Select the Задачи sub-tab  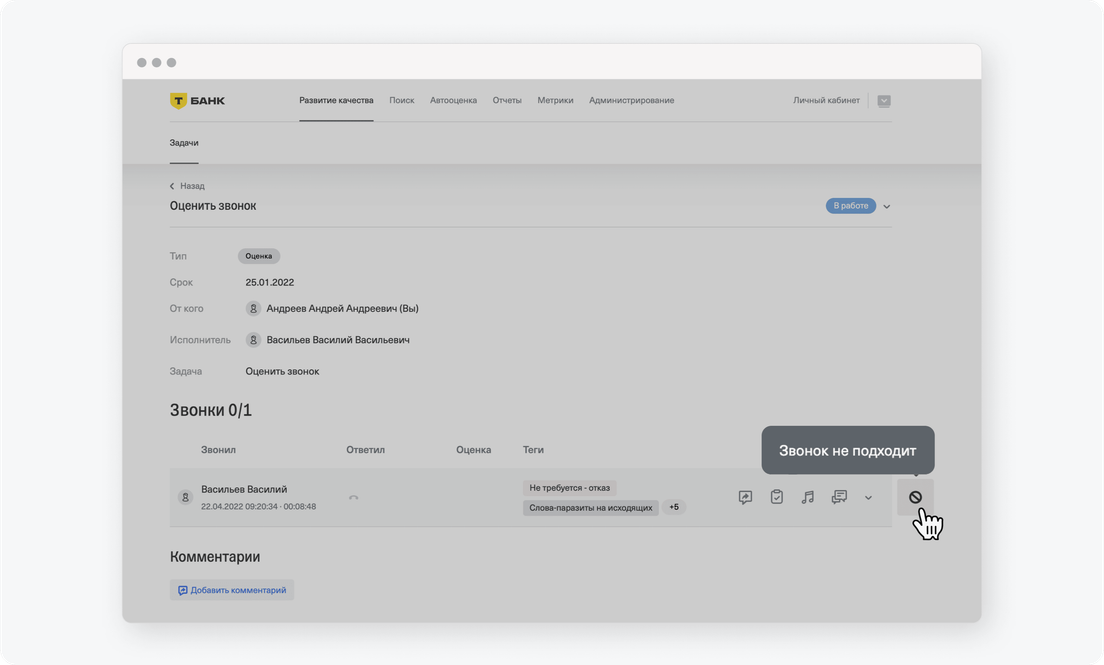(x=184, y=142)
